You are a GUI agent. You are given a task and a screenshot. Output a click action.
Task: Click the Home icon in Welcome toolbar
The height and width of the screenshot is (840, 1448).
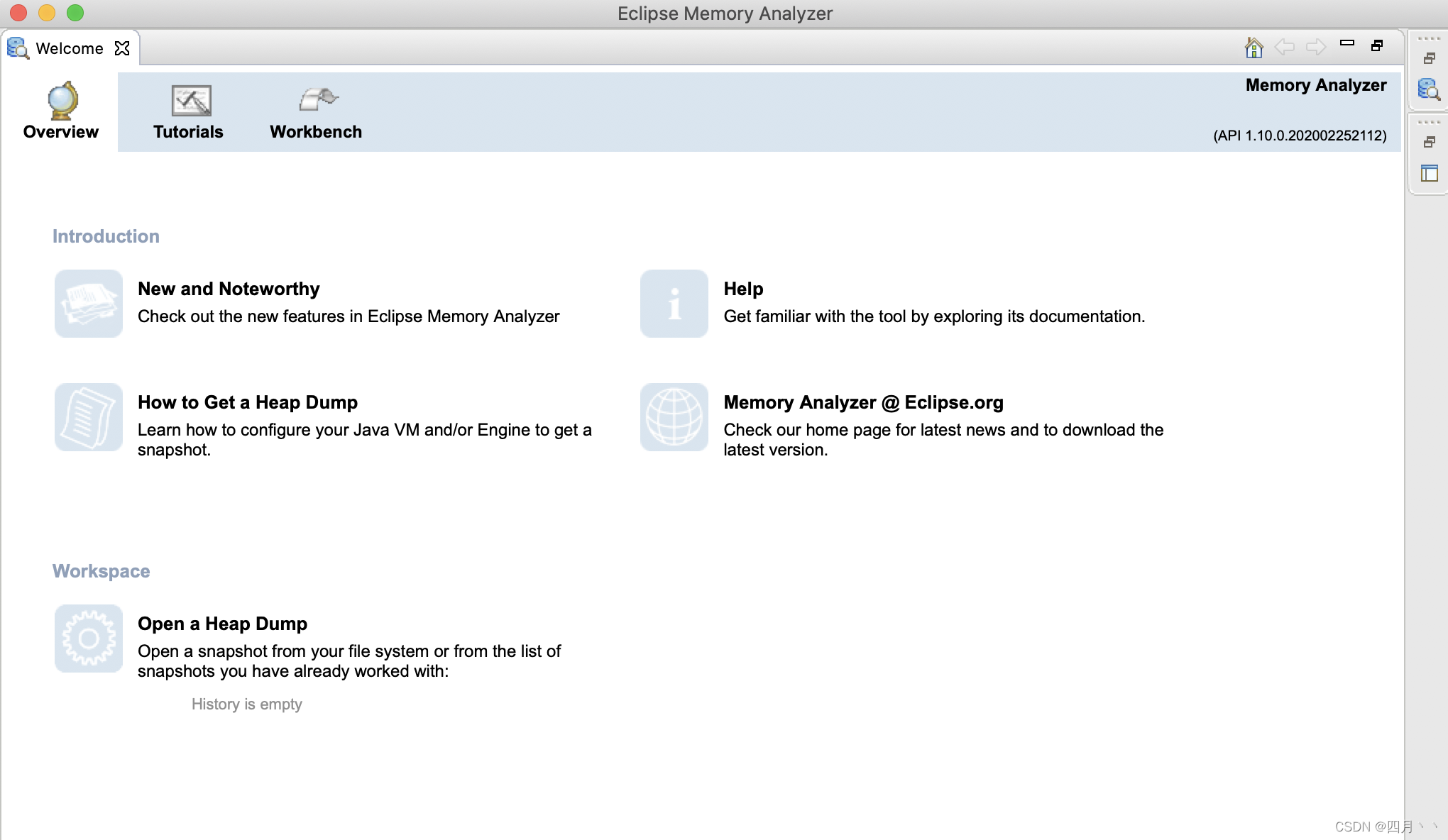[1254, 48]
